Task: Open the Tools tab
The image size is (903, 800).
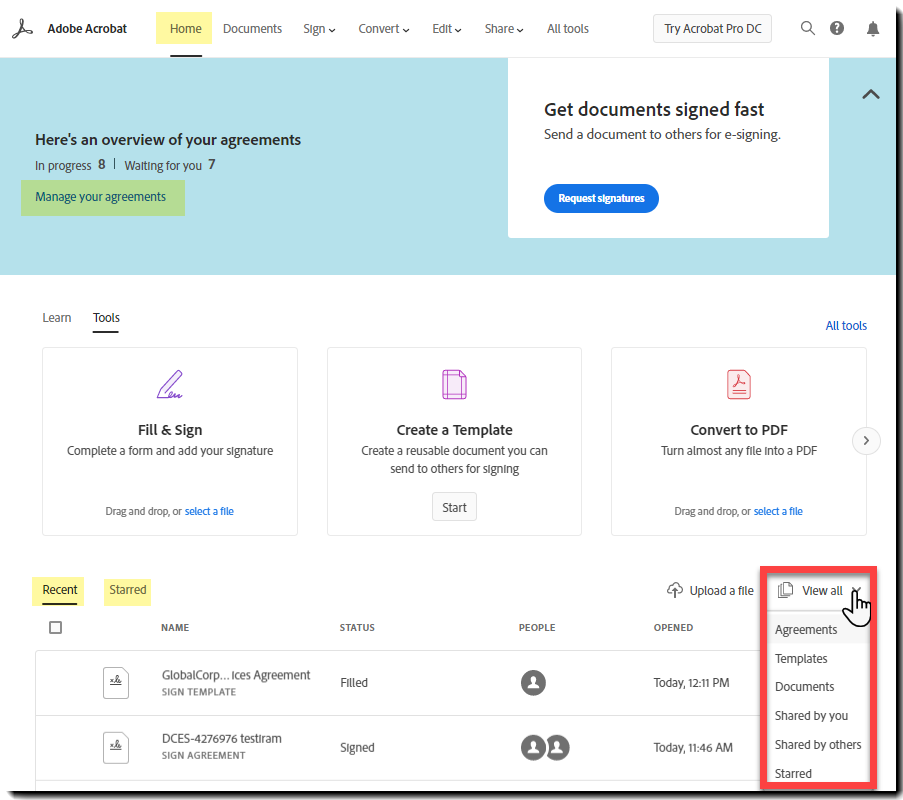Action: [x=105, y=317]
